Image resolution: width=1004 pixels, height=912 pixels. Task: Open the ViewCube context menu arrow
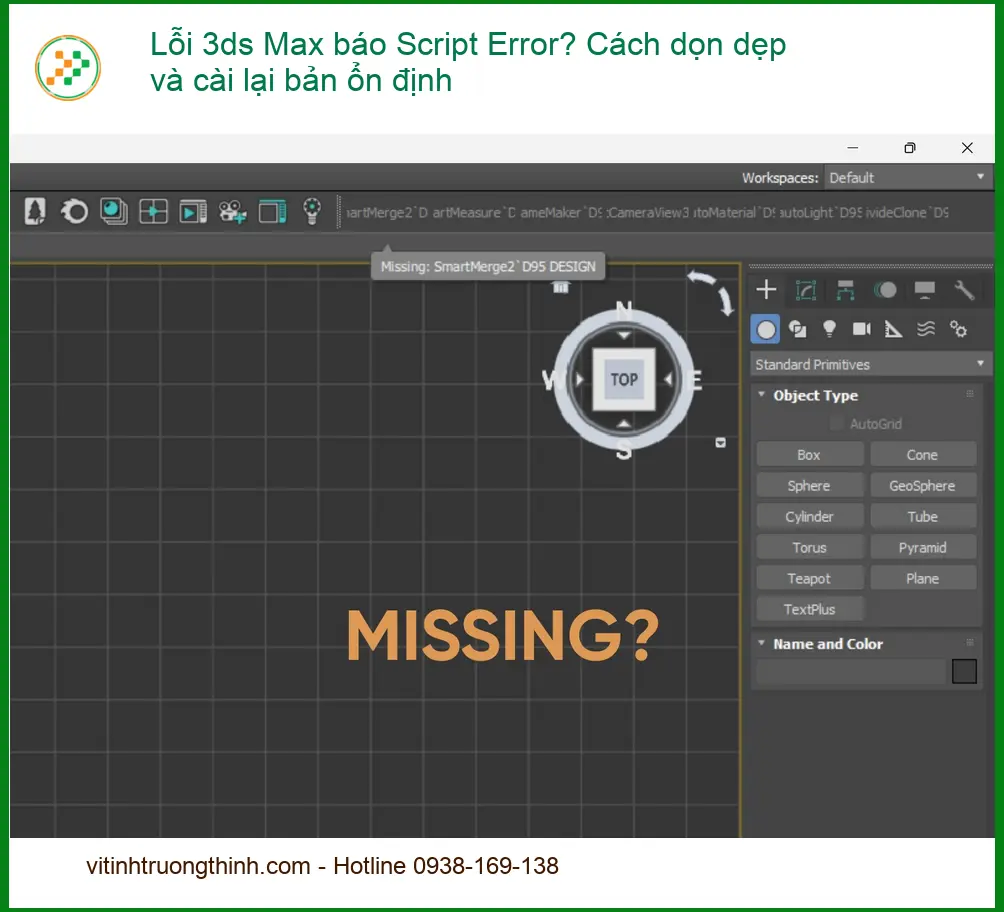[720, 443]
